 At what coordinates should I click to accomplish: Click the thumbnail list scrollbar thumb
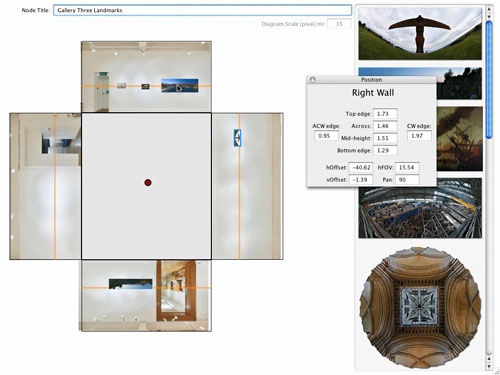click(489, 79)
